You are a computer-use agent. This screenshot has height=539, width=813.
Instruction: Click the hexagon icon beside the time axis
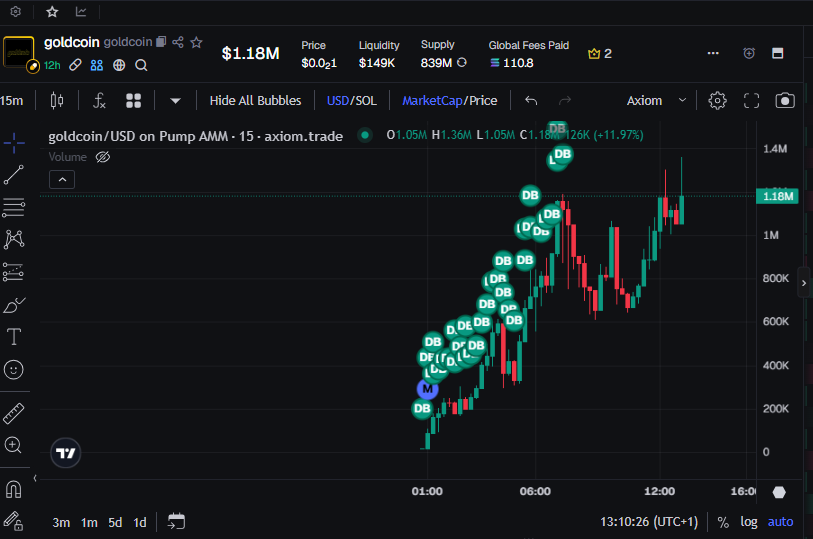[779, 492]
